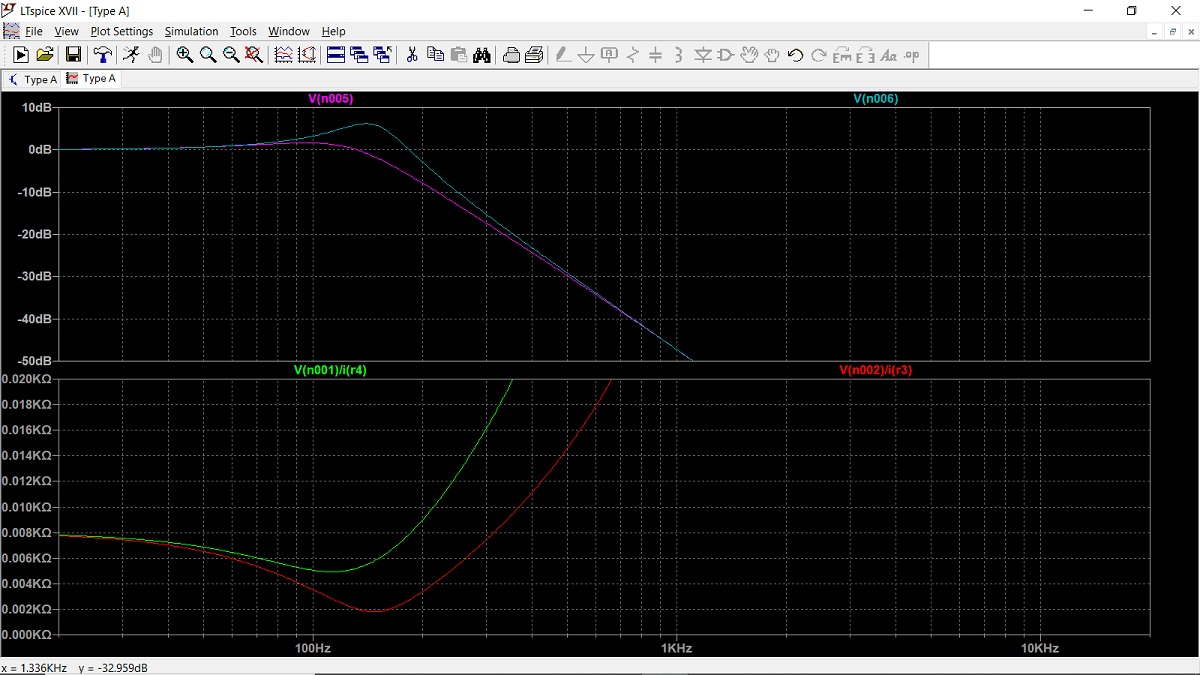1200x675 pixels.
Task: Paste with the clipboard icon
Action: coord(458,55)
